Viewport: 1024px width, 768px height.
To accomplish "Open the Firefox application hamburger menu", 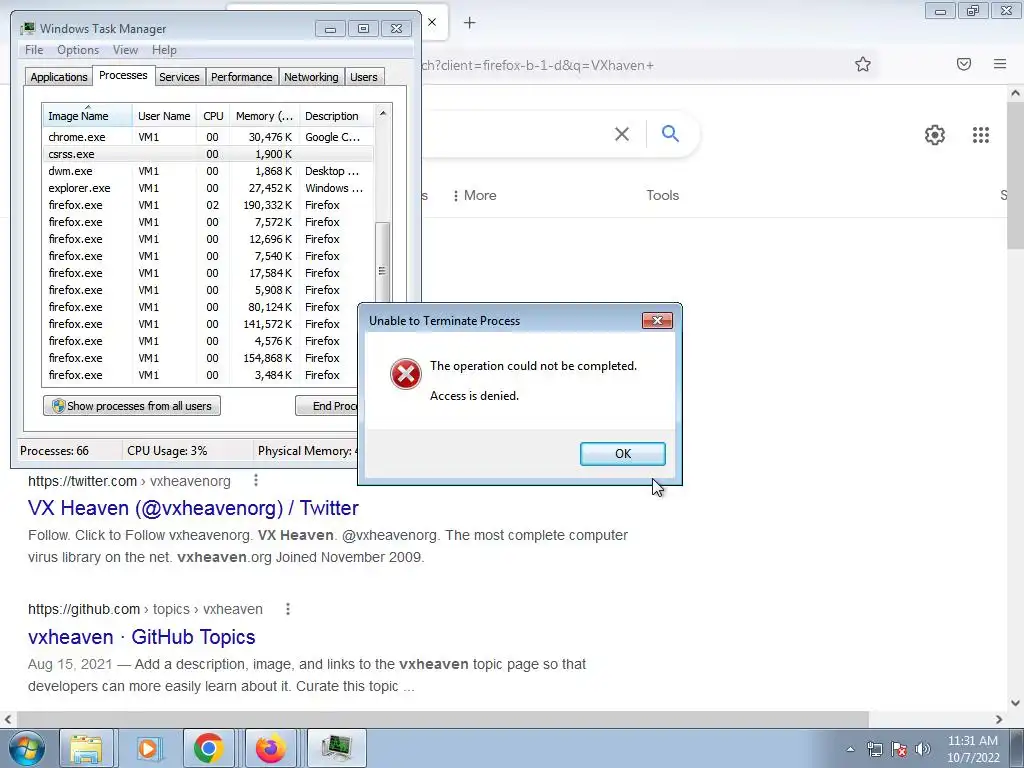I will [x=1000, y=64].
